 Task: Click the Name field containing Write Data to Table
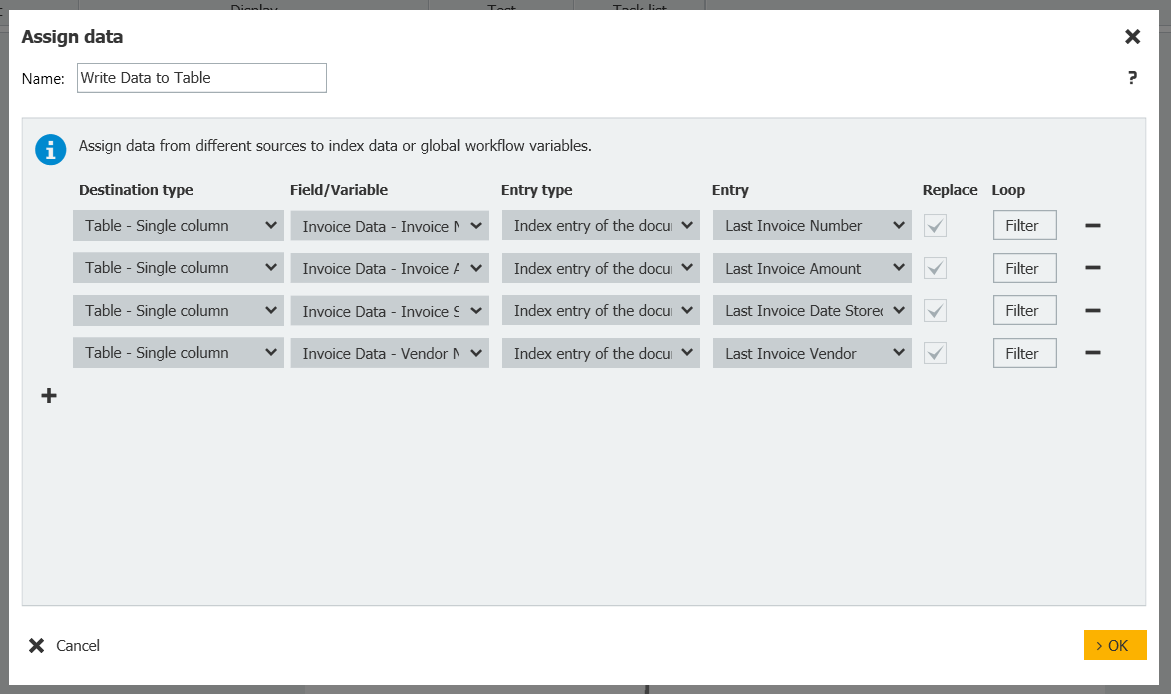click(x=201, y=78)
